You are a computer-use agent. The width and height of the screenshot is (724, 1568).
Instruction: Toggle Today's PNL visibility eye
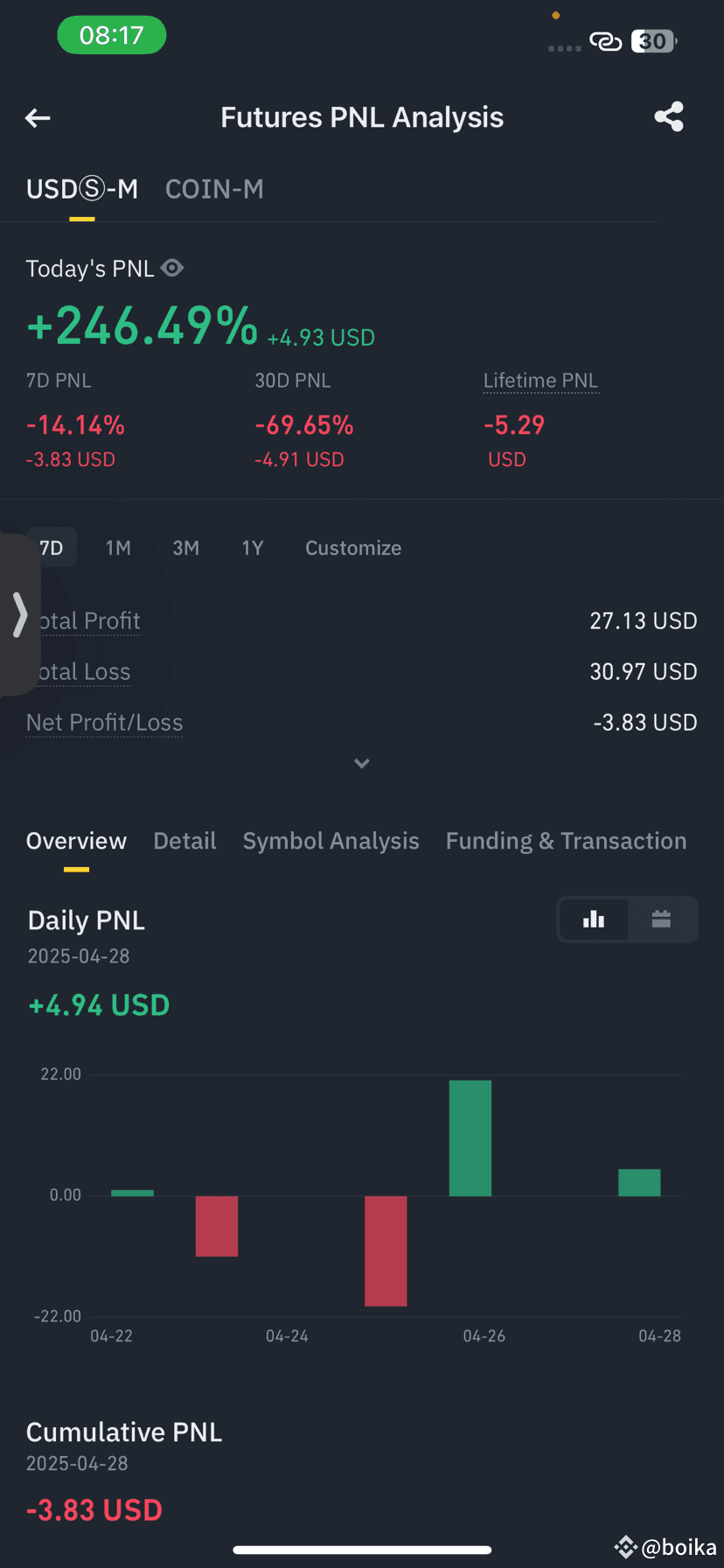172,268
